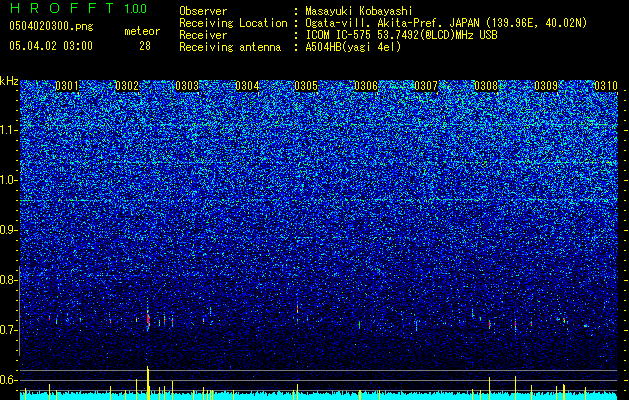Click the 0.8 frequency axis label
Image resolution: width=629 pixels, height=400 pixels.
tap(9, 280)
